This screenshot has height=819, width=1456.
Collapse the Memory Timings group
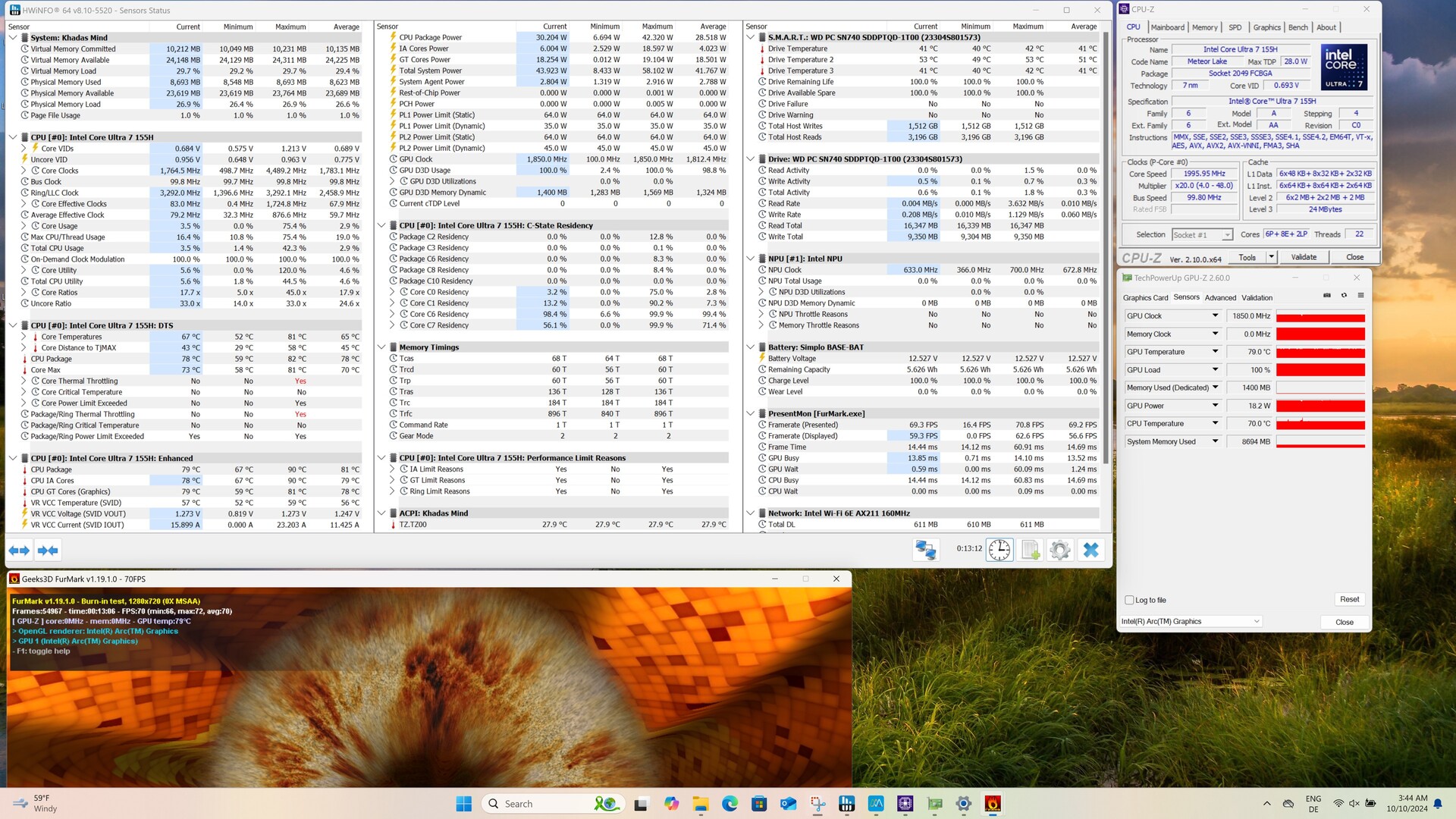tap(381, 347)
